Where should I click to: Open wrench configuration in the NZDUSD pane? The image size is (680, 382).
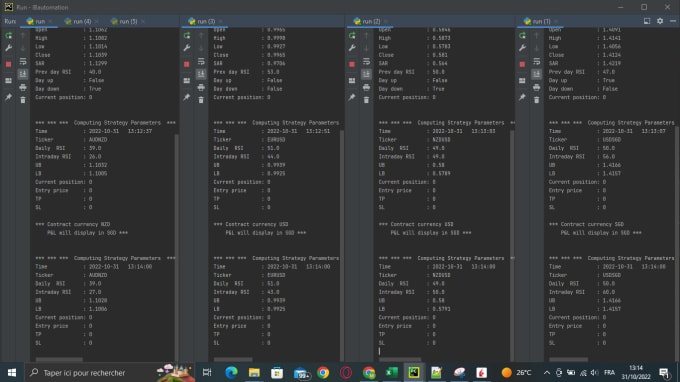tap(352, 48)
